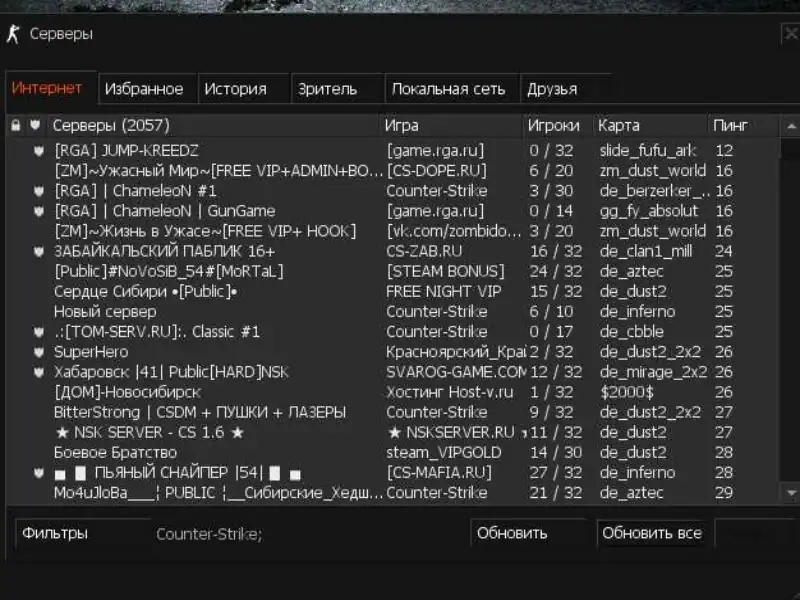Click the lock column header icon
This screenshot has height=600, width=800.
pos(16,125)
